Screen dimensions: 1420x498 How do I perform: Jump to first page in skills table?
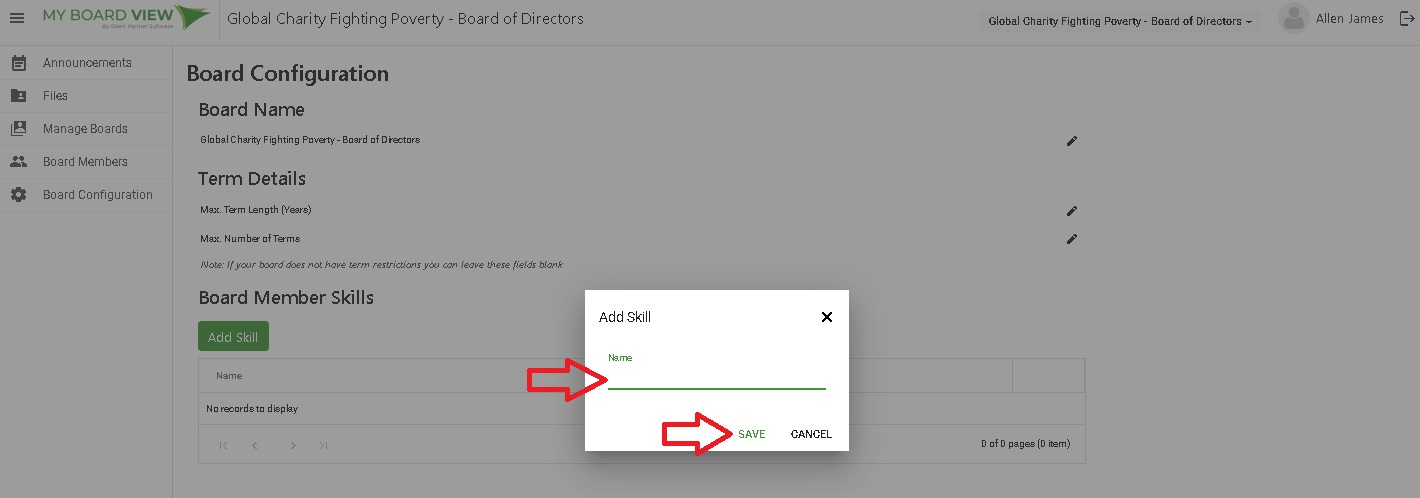(x=223, y=445)
